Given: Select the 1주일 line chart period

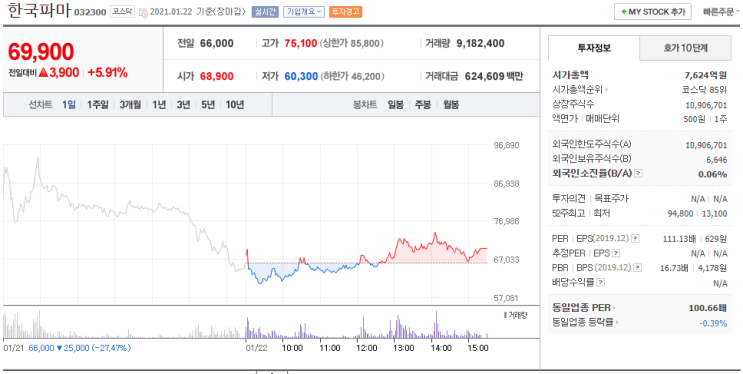Looking at the screenshot, I should (98, 105).
